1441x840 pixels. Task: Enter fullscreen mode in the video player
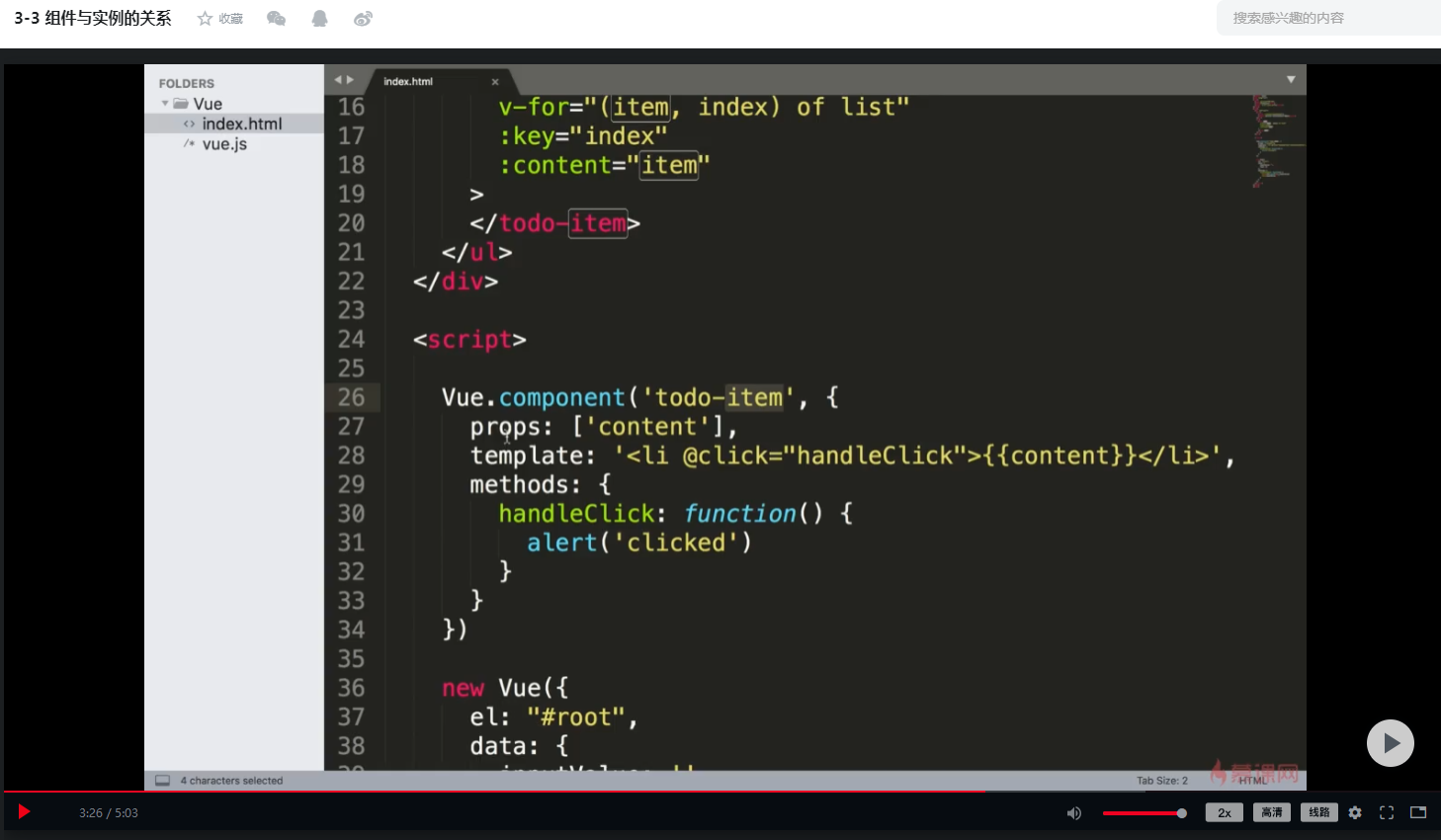tap(1387, 812)
